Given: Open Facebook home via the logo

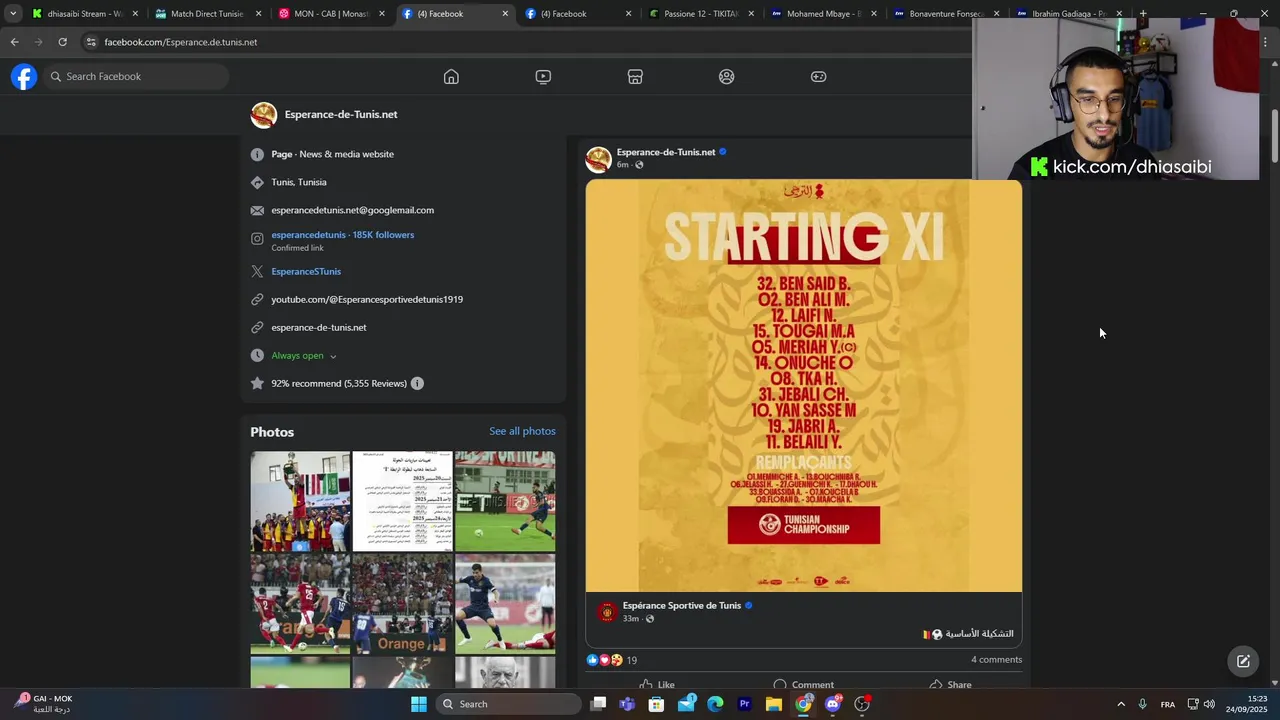Looking at the screenshot, I should 24,76.
